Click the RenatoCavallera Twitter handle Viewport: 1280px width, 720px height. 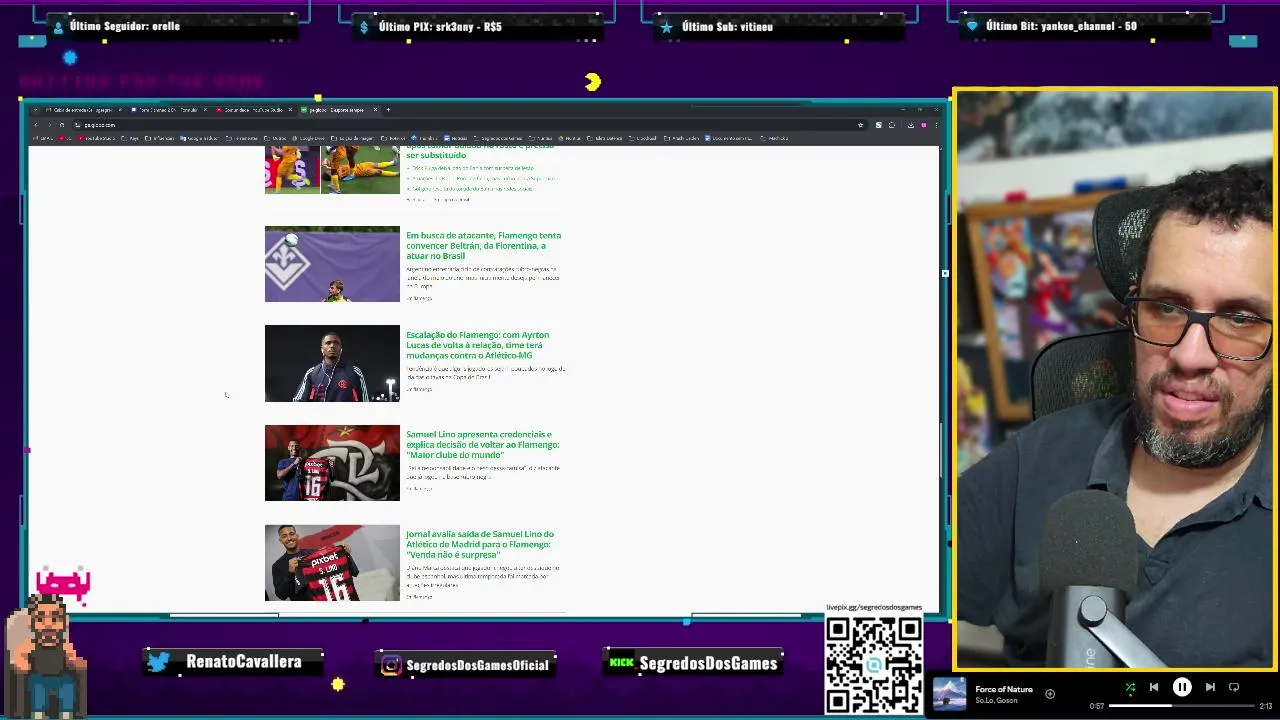click(244, 662)
